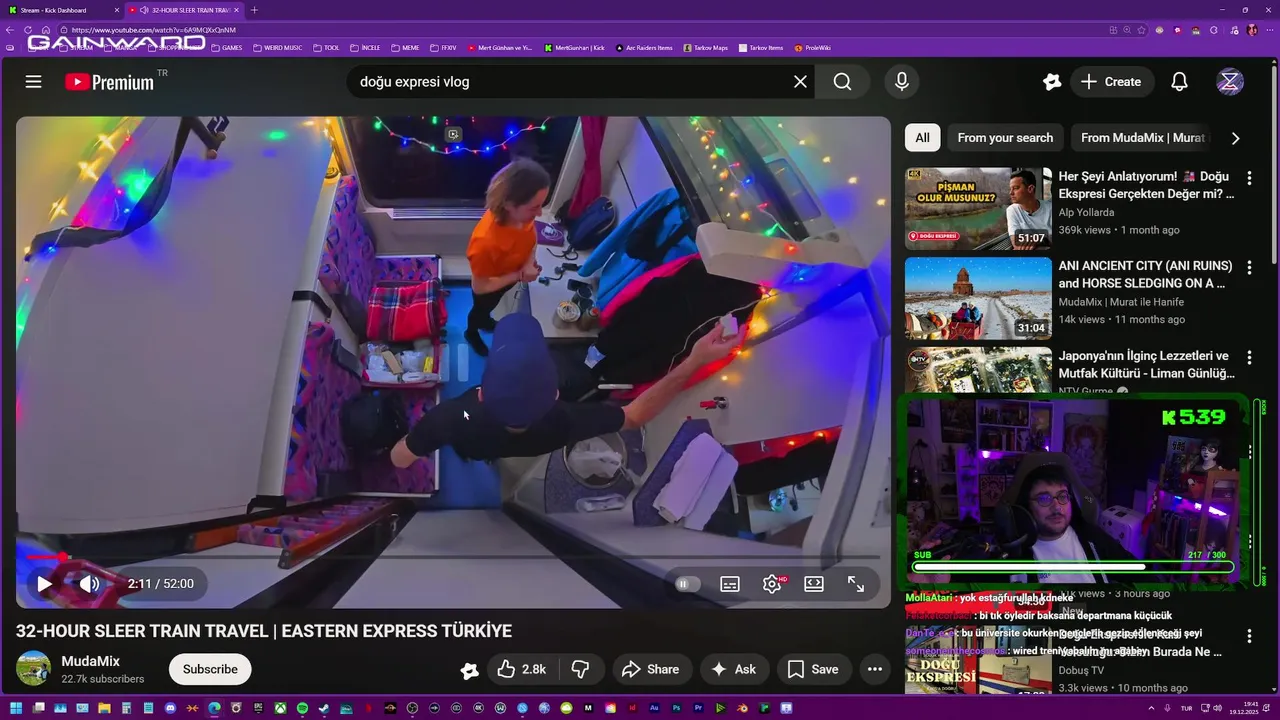Open the Create button
1280x720 pixels.
[1111, 82]
